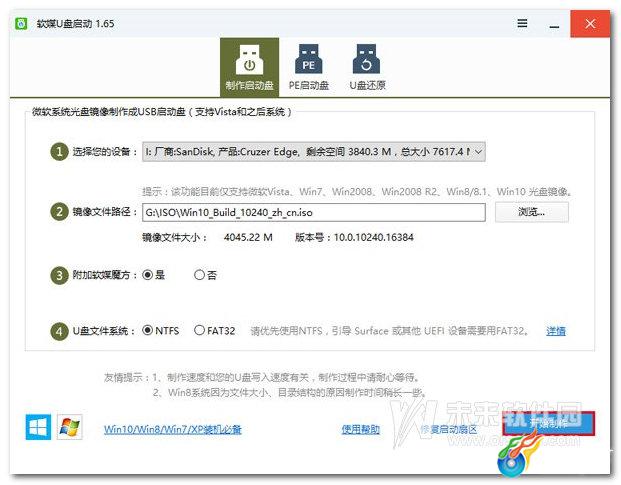Open the 详情 details link
The image size is (621, 485).
556,331
